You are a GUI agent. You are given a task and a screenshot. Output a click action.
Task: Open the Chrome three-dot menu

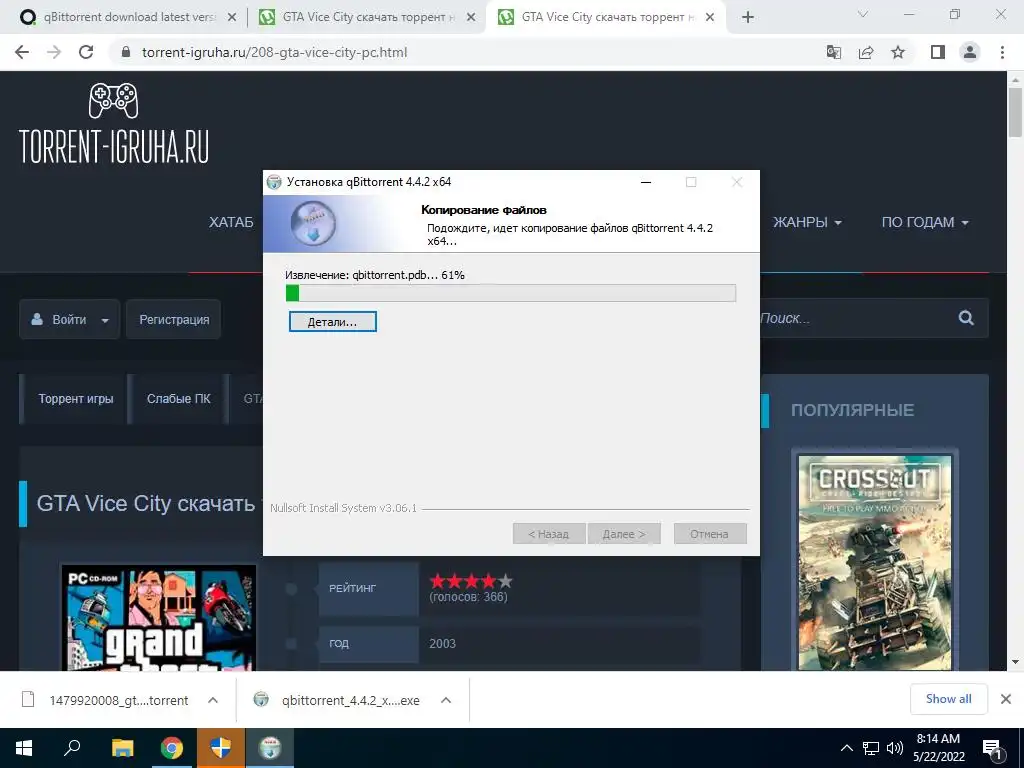pyautogui.click(x=1002, y=52)
